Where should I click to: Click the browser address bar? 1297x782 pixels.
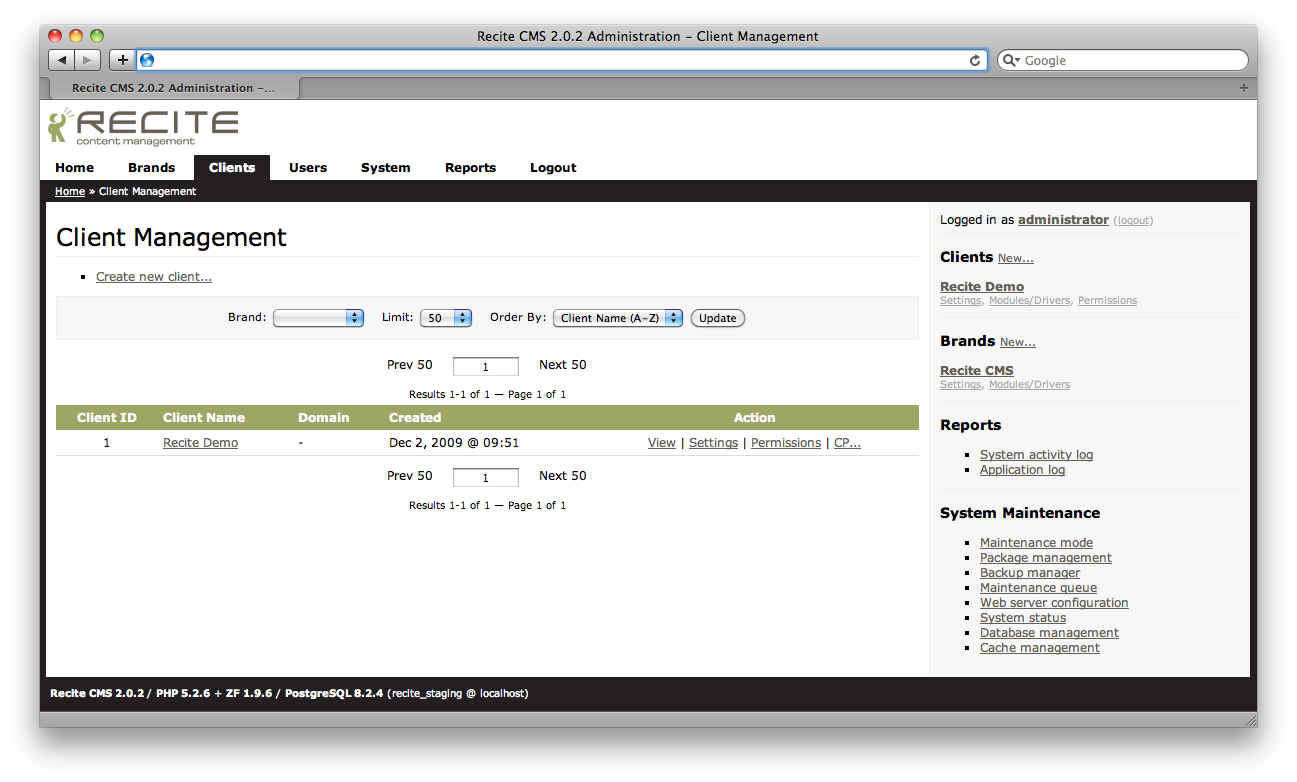[562, 60]
